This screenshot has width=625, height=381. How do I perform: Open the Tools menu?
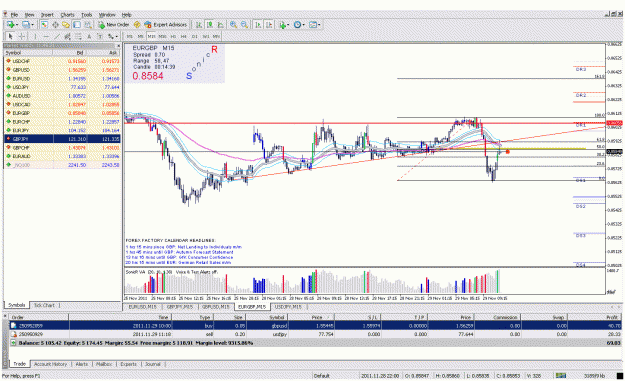(x=86, y=15)
